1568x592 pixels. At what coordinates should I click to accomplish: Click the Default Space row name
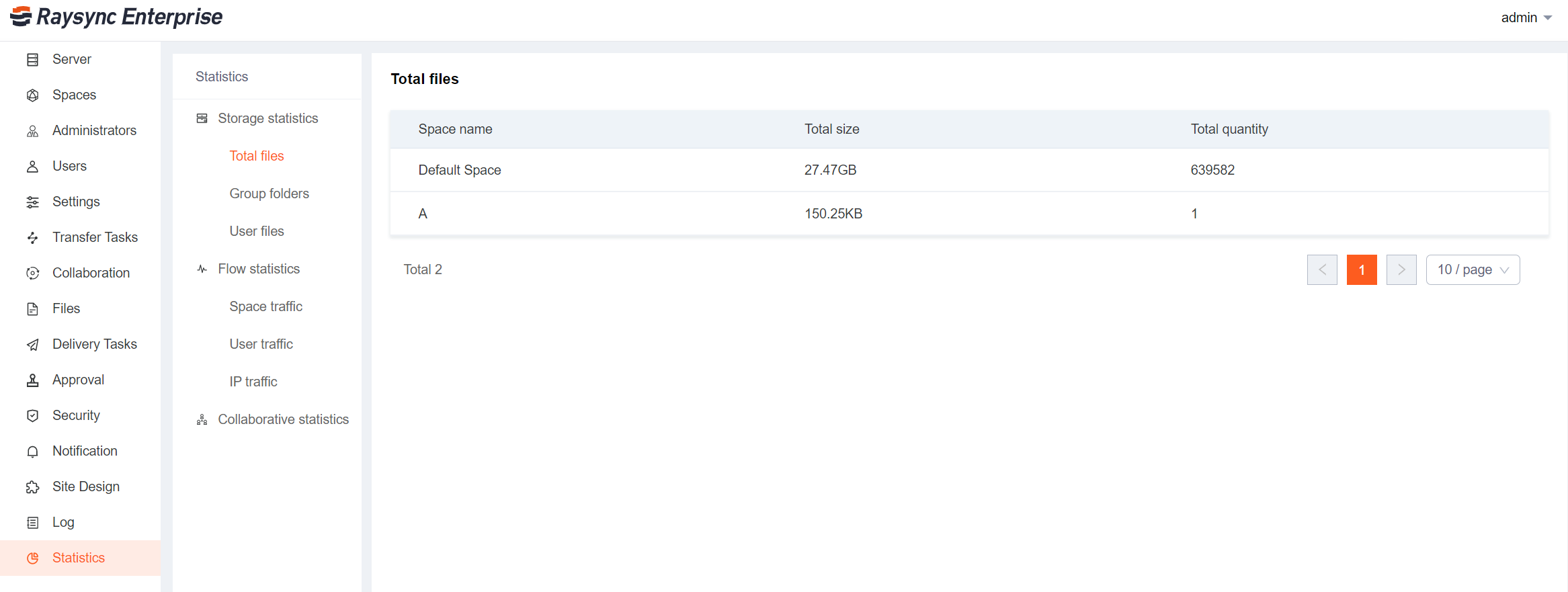coord(460,170)
